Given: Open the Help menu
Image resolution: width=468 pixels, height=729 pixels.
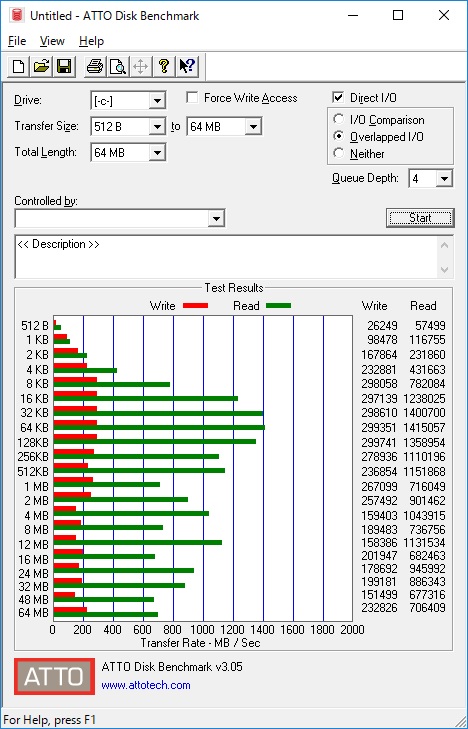Looking at the screenshot, I should (91, 41).
